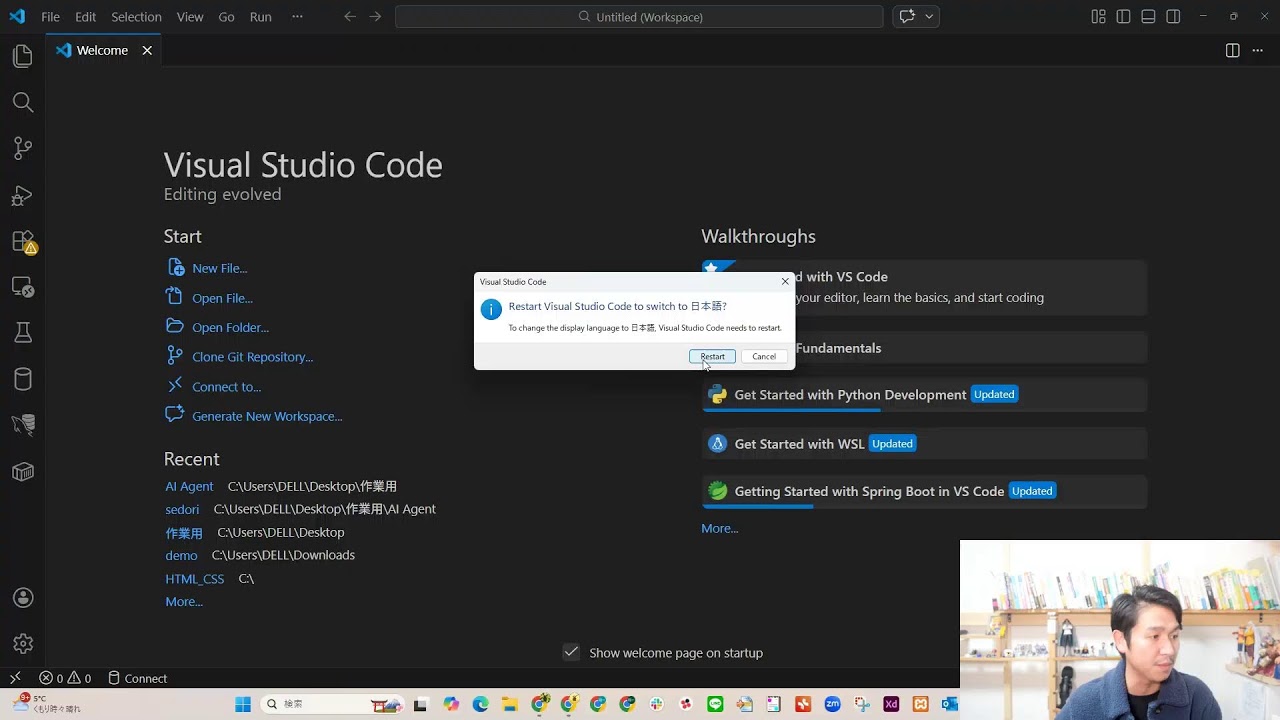The width and height of the screenshot is (1280, 720).
Task: Show More recent items
Action: pyautogui.click(x=184, y=602)
